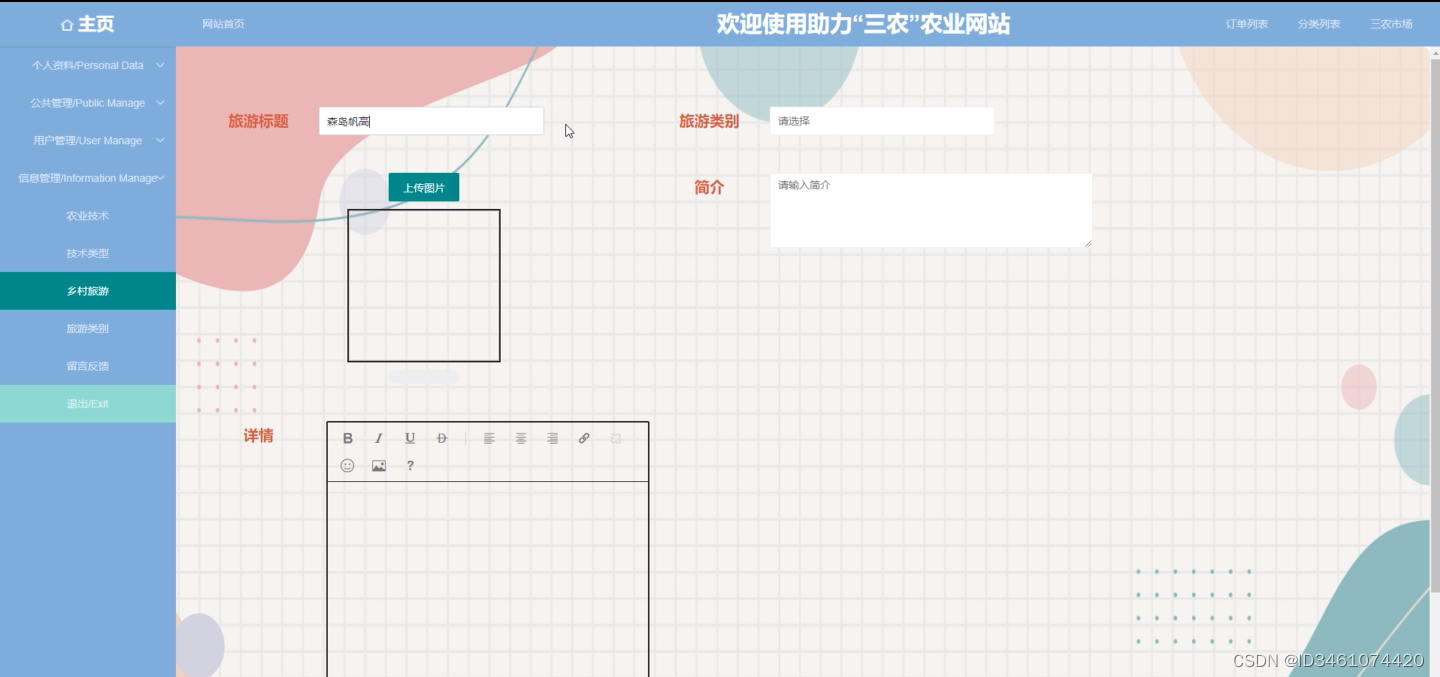Click the 上传图片 upload button
The width and height of the screenshot is (1440, 677).
pyautogui.click(x=424, y=187)
